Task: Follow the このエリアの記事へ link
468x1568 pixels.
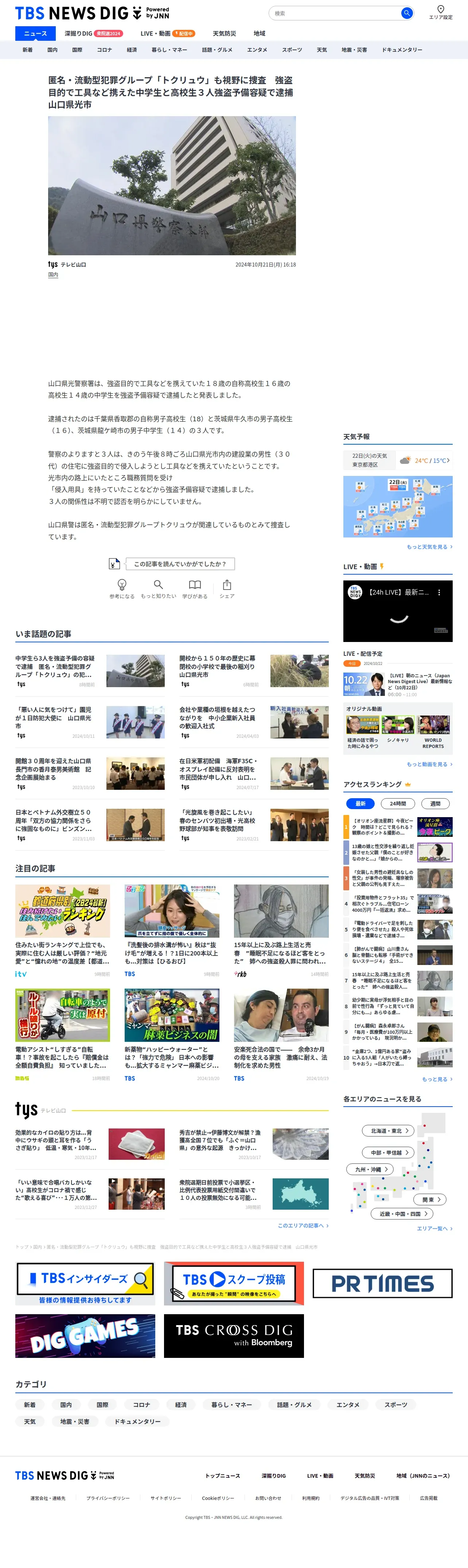Action: [304, 1226]
